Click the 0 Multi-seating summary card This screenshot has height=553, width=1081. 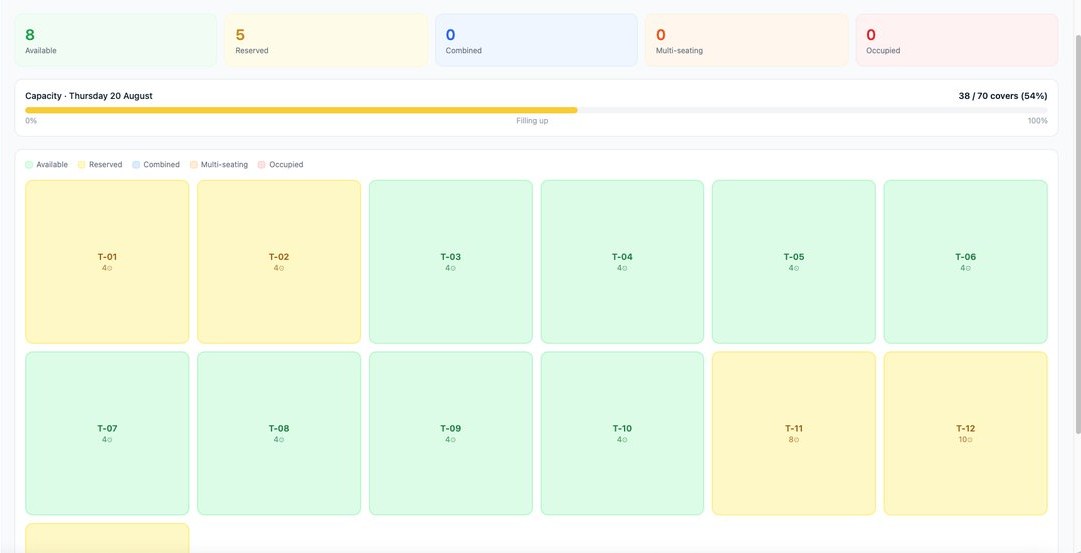point(747,41)
